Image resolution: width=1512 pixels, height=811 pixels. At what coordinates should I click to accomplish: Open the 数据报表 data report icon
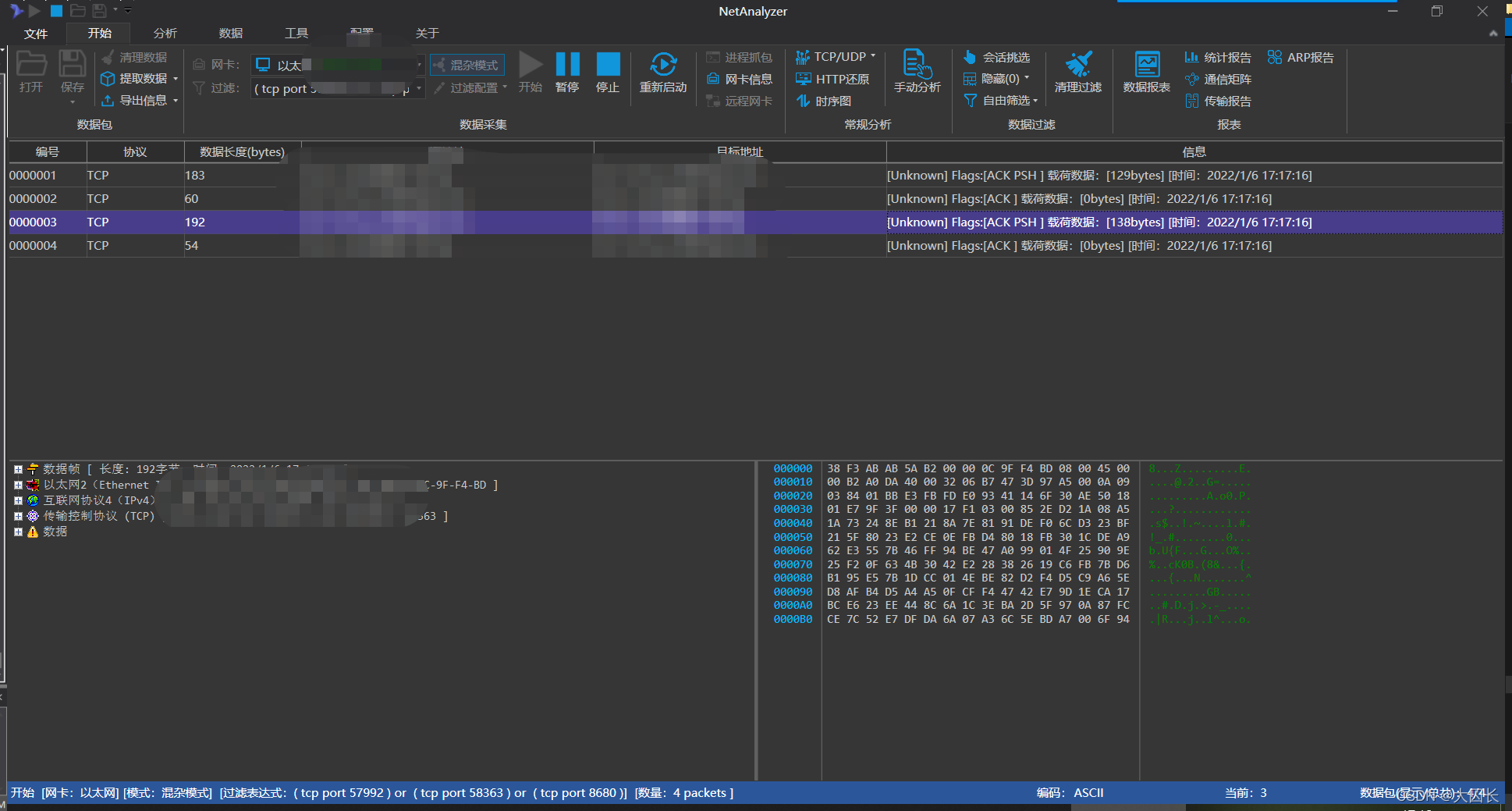tap(1147, 64)
